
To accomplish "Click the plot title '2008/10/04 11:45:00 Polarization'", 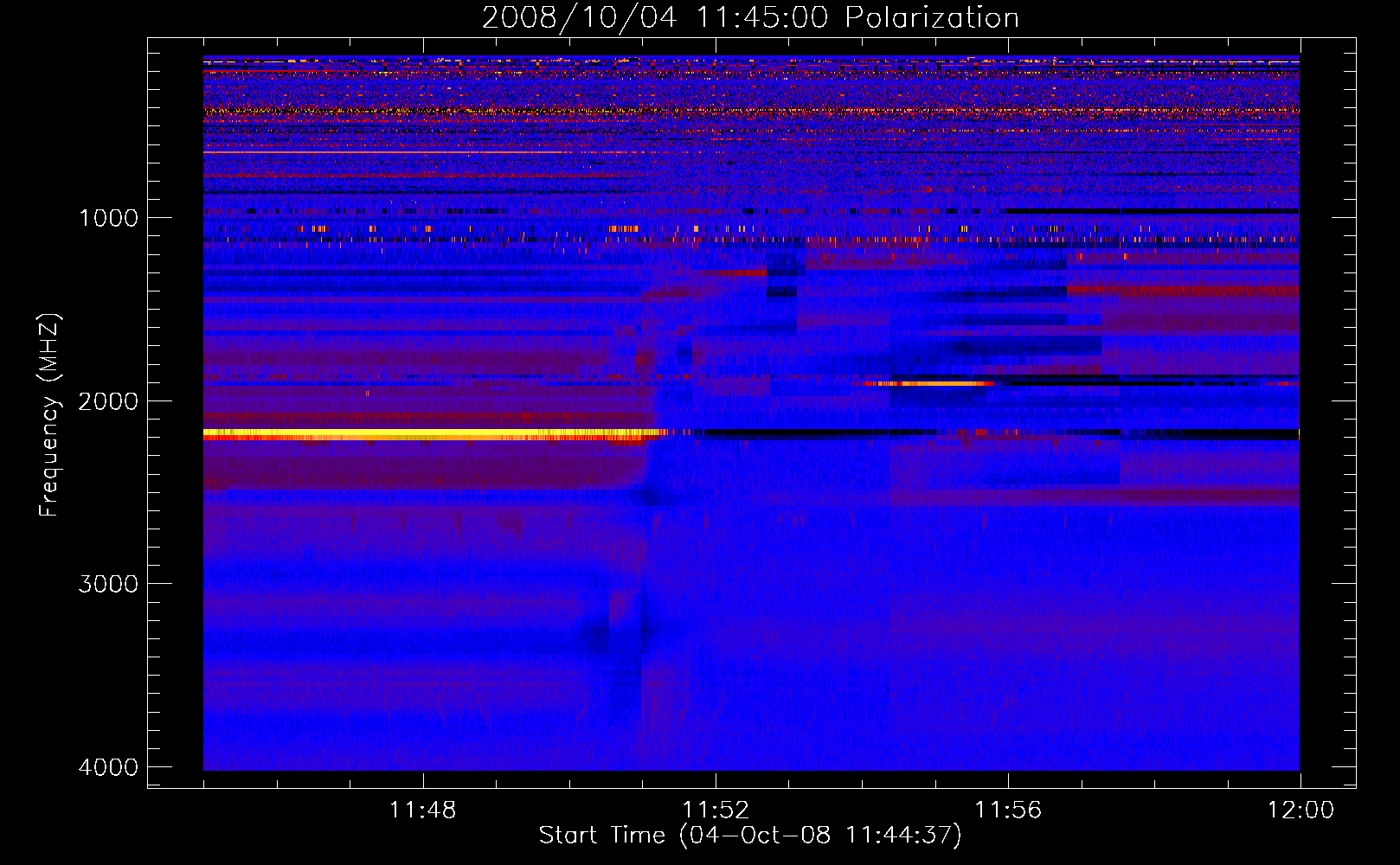I will [750, 17].
